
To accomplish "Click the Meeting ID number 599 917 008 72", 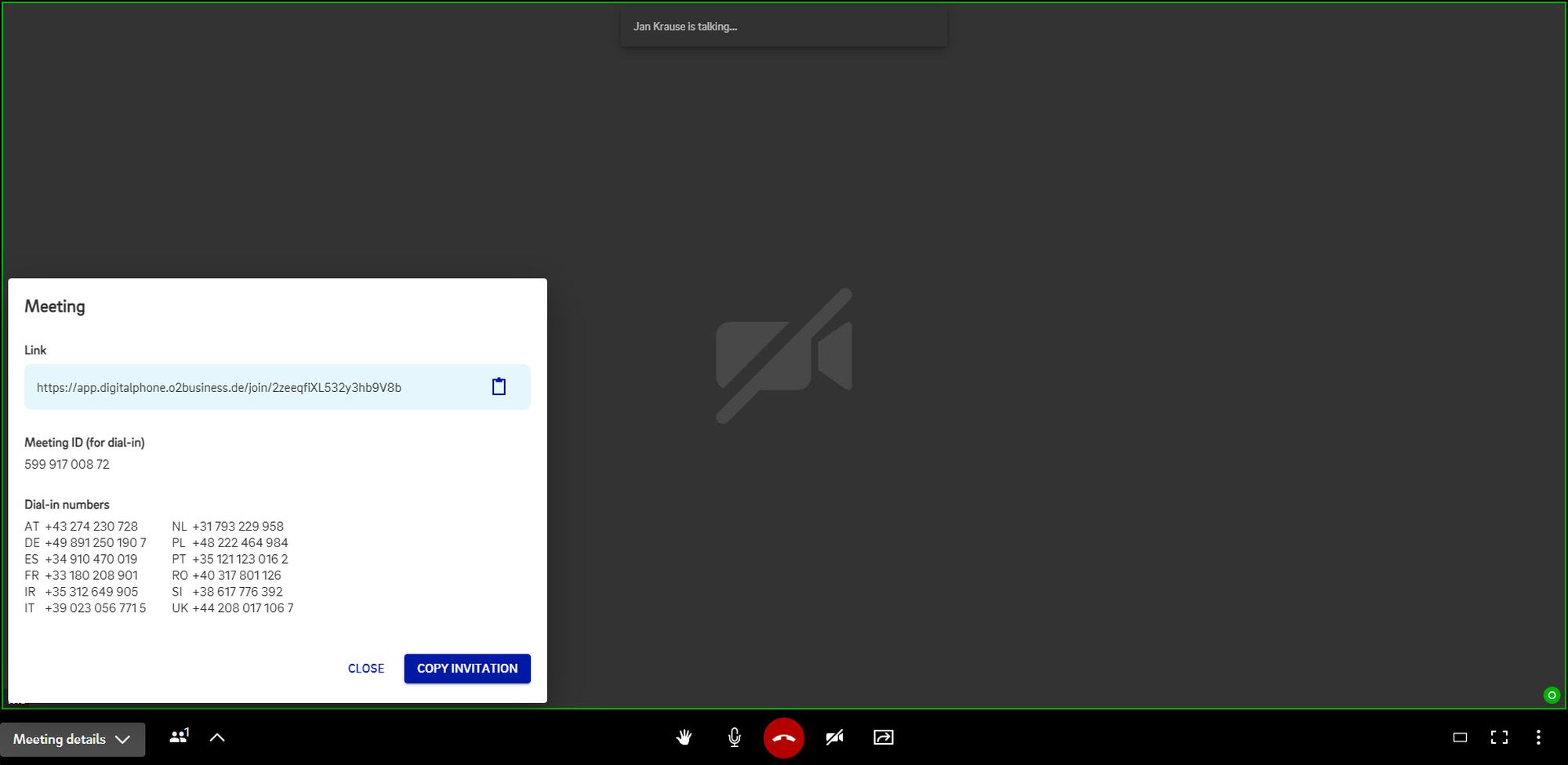I will tap(67, 464).
